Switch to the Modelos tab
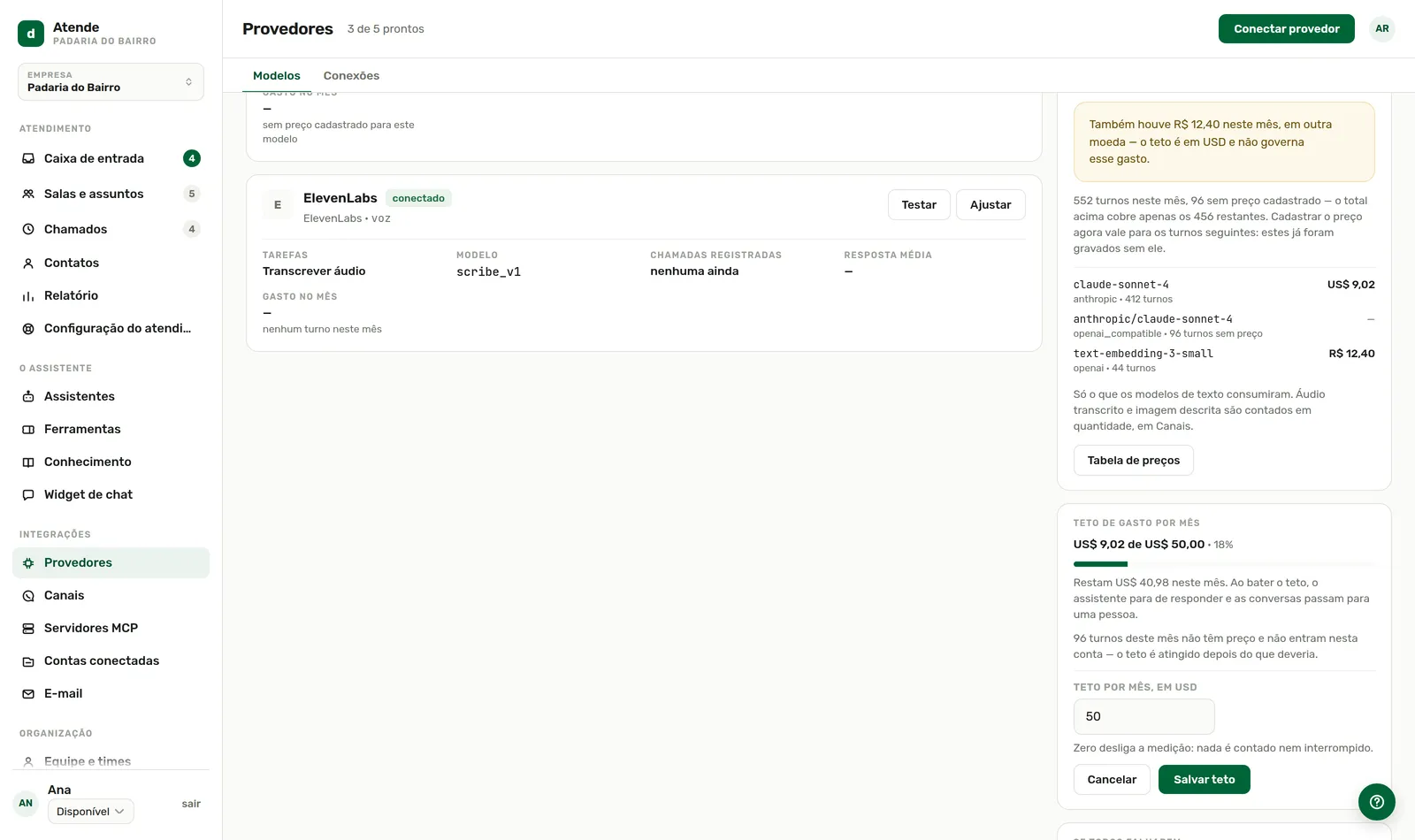This screenshot has width=1415, height=840. click(277, 76)
